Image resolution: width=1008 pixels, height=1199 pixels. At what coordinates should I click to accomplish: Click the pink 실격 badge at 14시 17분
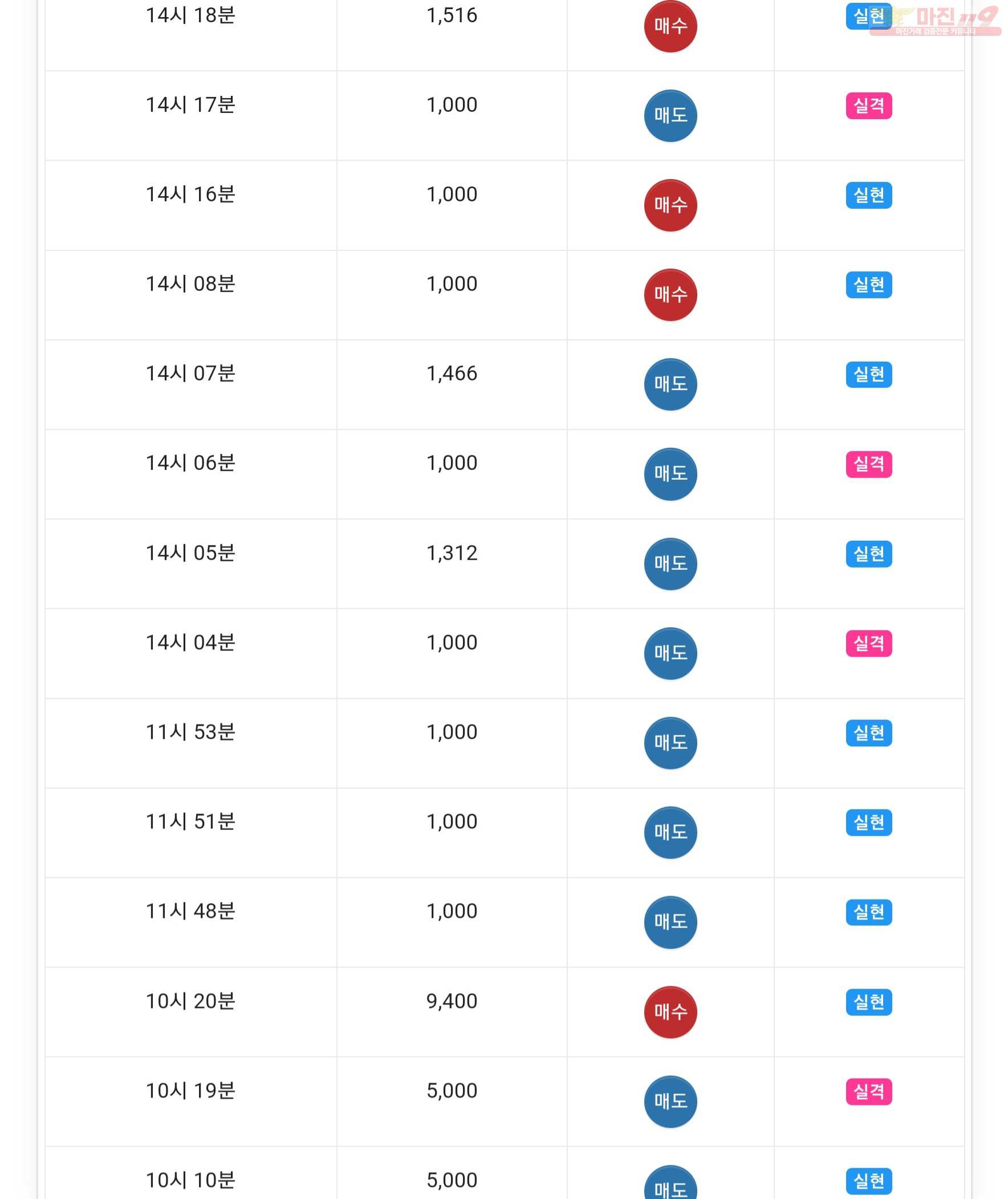tap(868, 105)
